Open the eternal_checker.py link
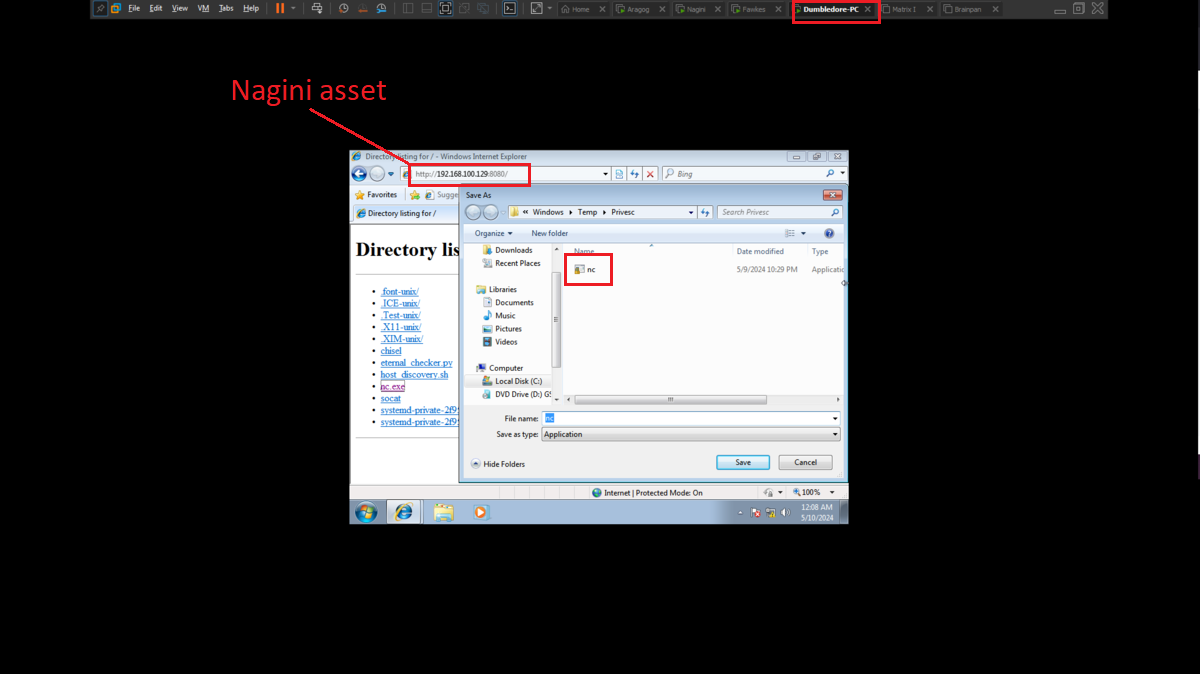Screen dimensions: 1200x674 tap(416, 363)
